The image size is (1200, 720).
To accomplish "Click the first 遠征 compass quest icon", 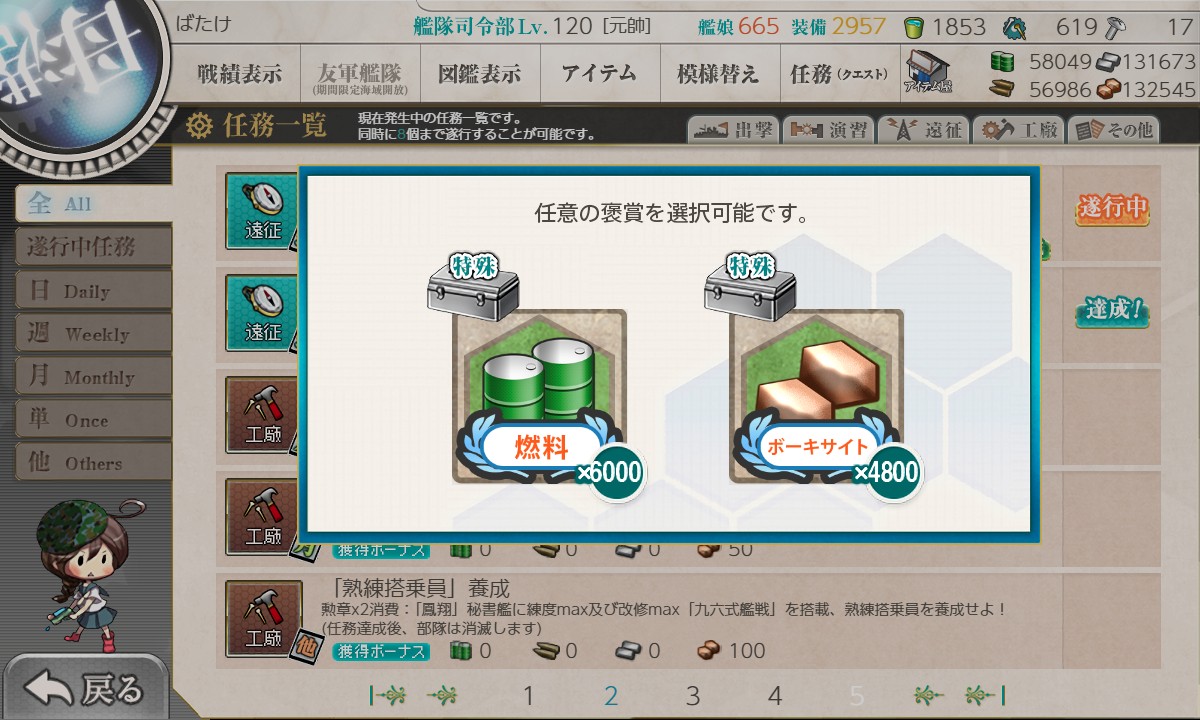I will [263, 211].
